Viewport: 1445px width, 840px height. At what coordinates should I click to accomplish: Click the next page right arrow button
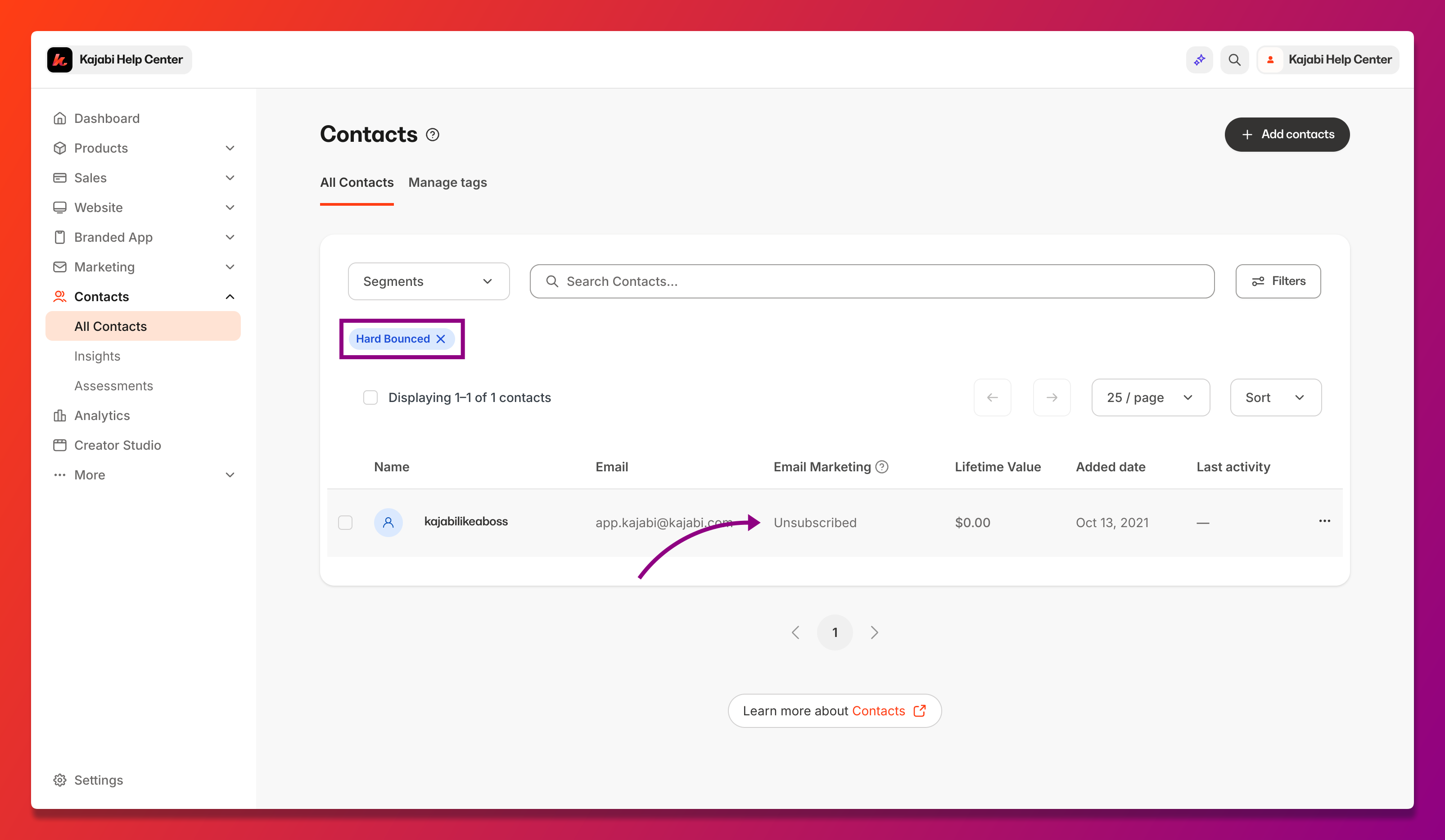click(x=1052, y=397)
